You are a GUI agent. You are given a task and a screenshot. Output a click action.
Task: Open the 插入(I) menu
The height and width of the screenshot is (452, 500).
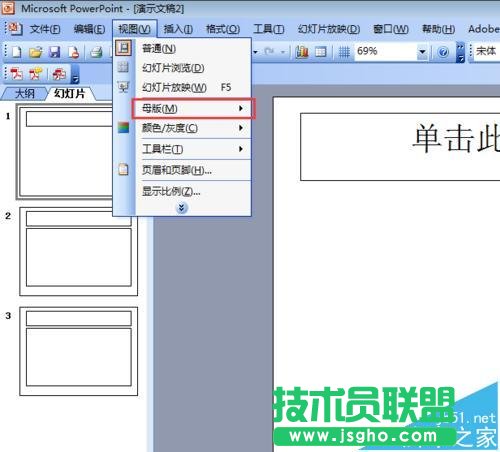tap(178, 29)
